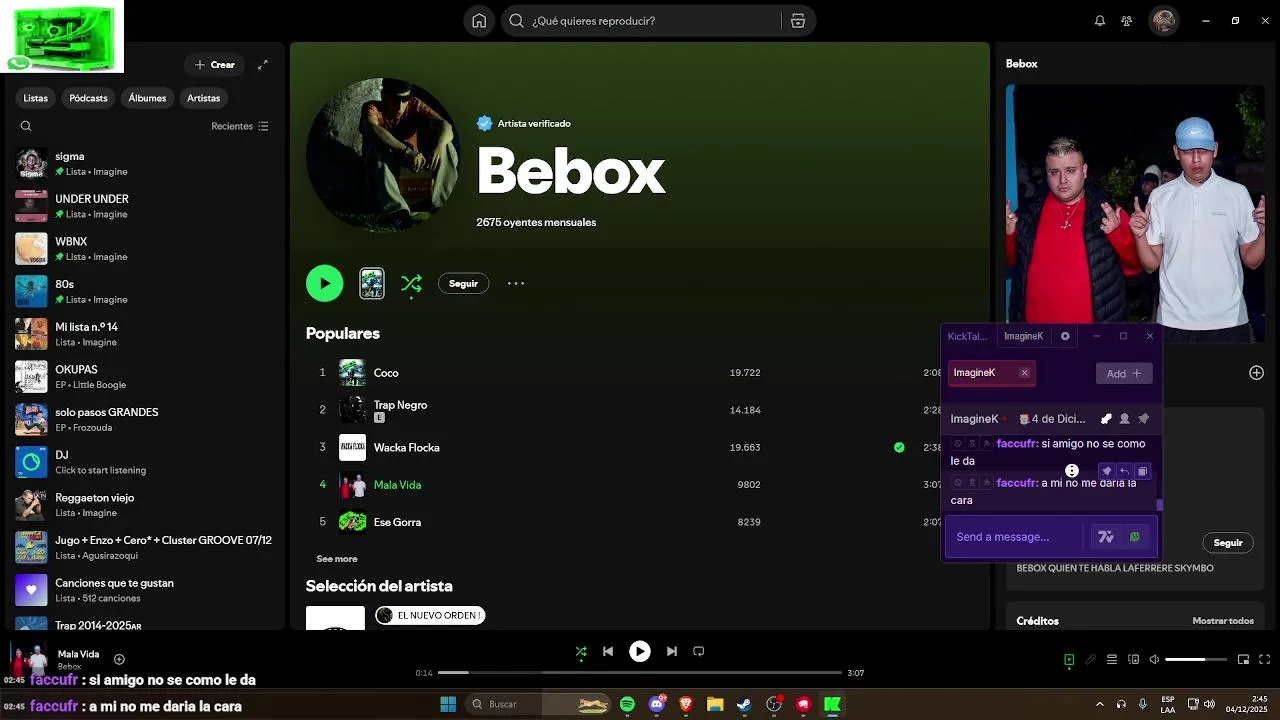Open the chatters user icon in KickTalk
This screenshot has width=1280, height=720.
coord(1124,419)
